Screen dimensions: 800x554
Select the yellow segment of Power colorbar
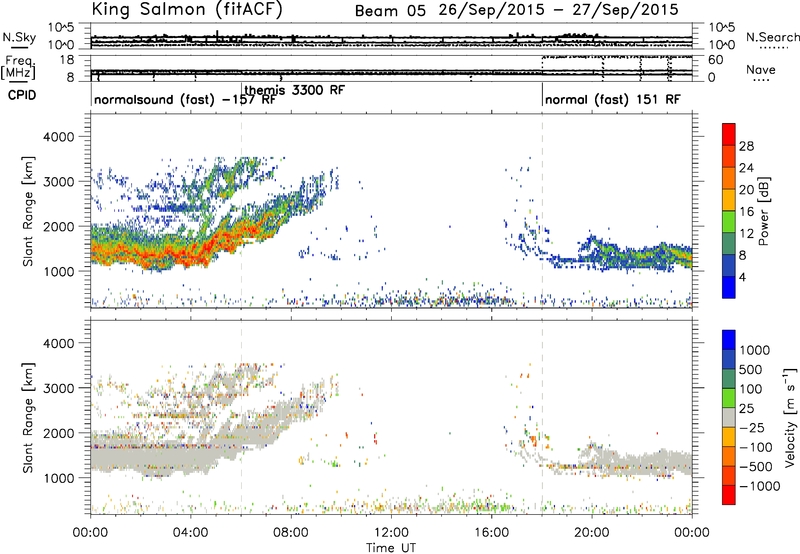pyautogui.click(x=729, y=200)
